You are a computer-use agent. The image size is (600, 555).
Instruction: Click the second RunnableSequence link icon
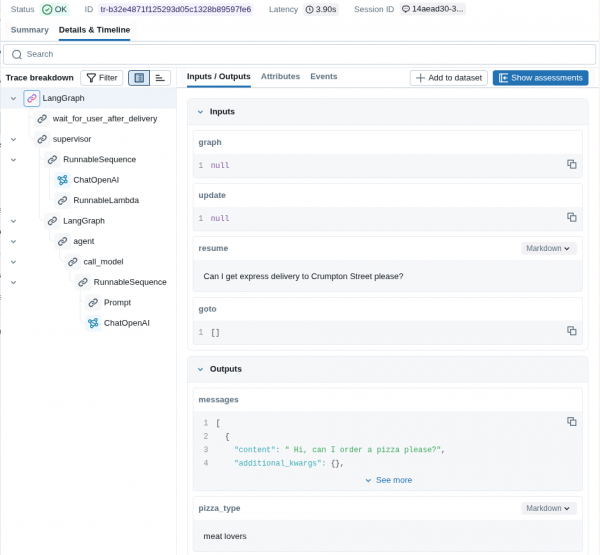coord(83,282)
